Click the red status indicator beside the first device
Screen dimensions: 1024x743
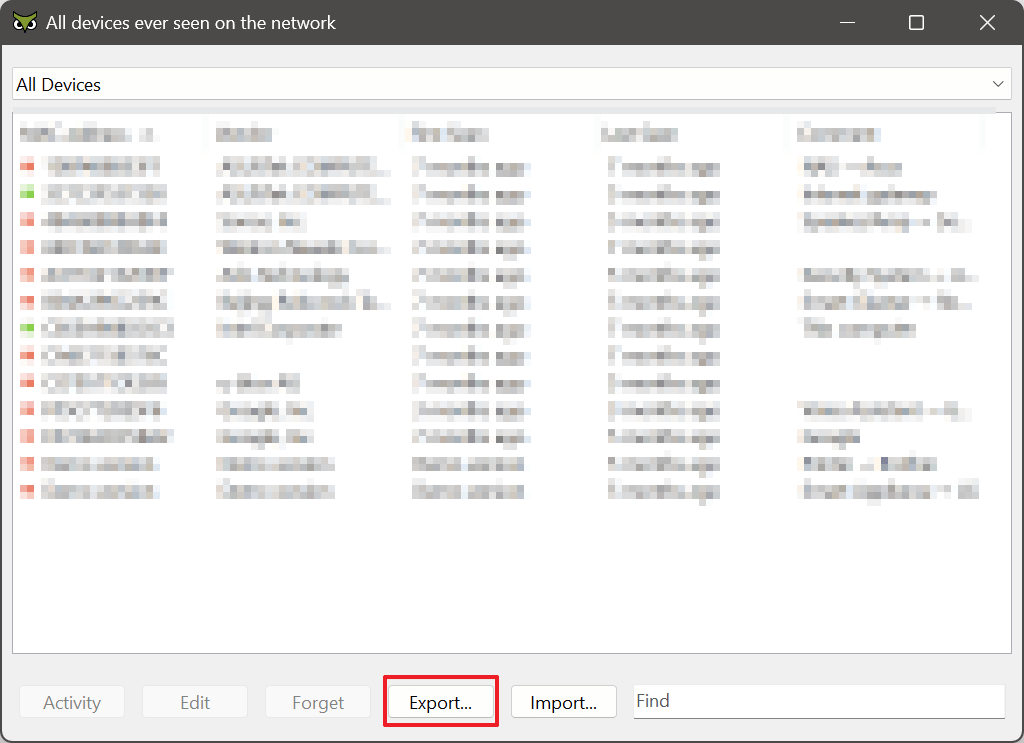27,166
